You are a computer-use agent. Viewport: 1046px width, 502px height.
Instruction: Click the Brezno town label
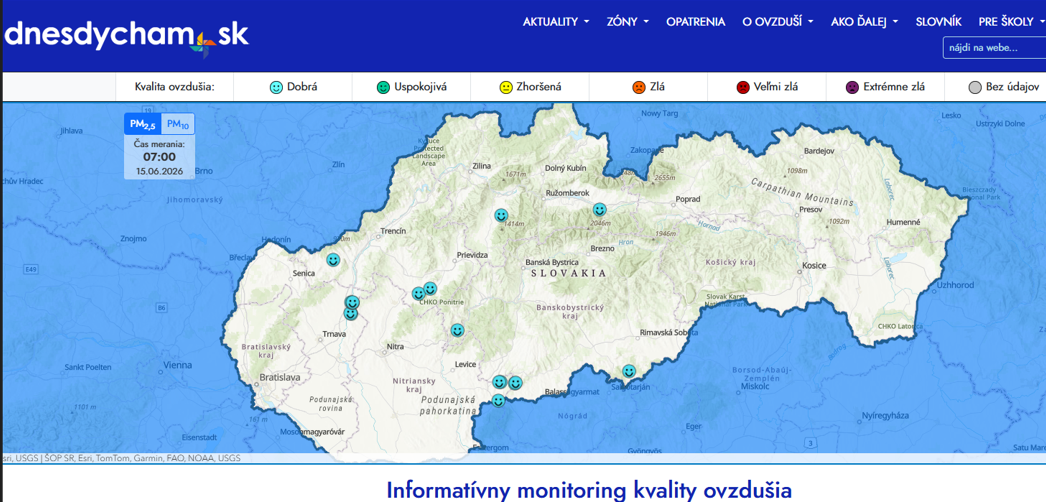point(602,249)
